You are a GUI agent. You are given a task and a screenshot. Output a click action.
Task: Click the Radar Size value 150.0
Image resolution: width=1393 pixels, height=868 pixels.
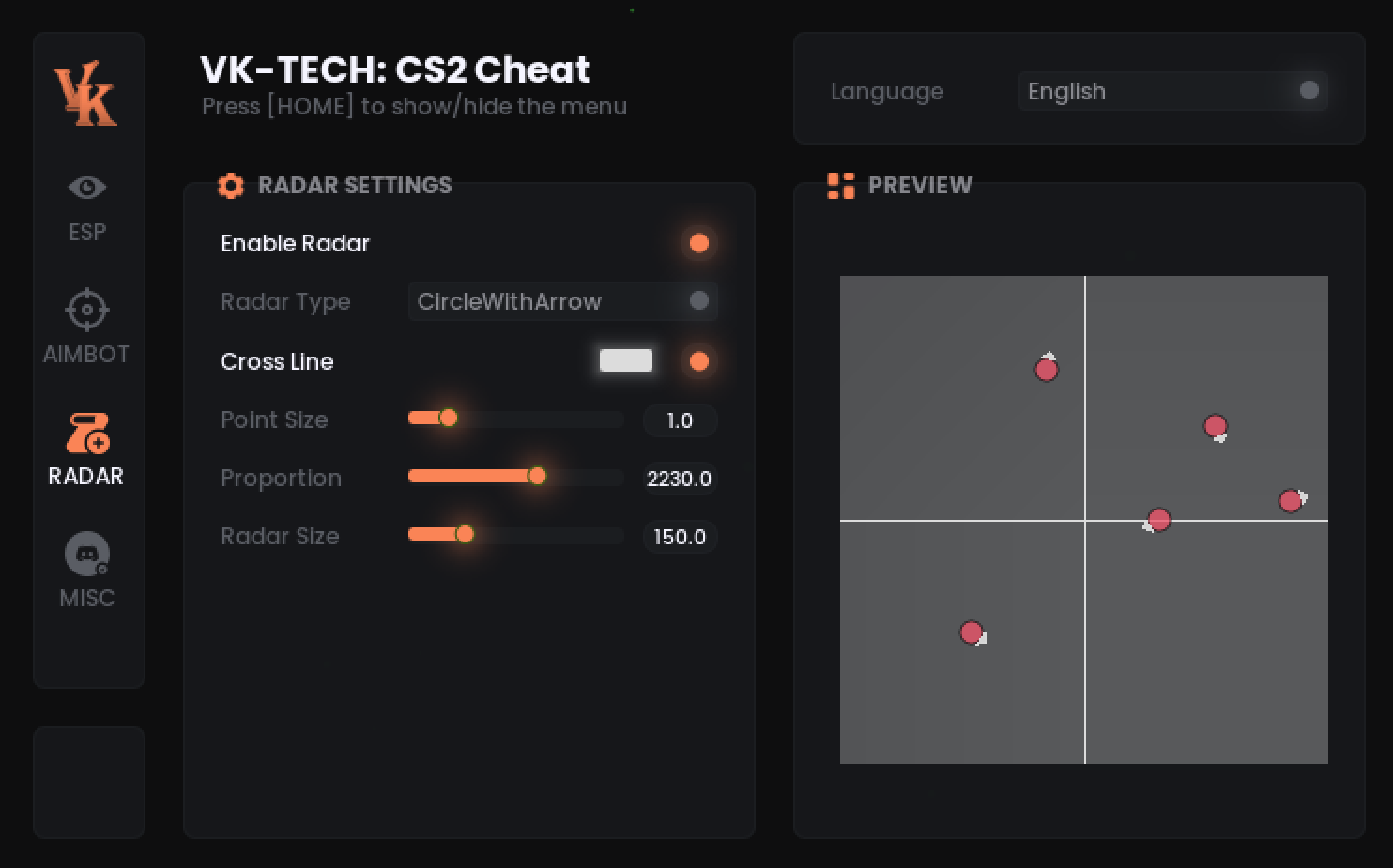[680, 537]
